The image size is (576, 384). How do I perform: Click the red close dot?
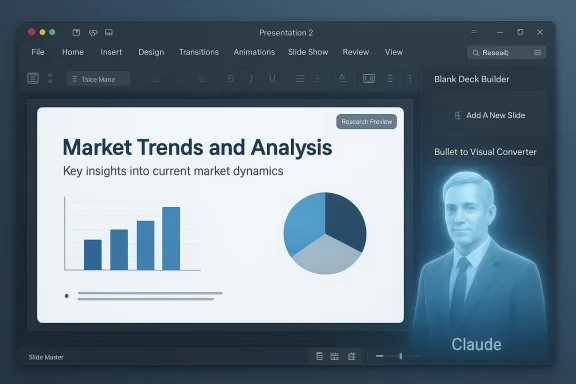(32, 32)
